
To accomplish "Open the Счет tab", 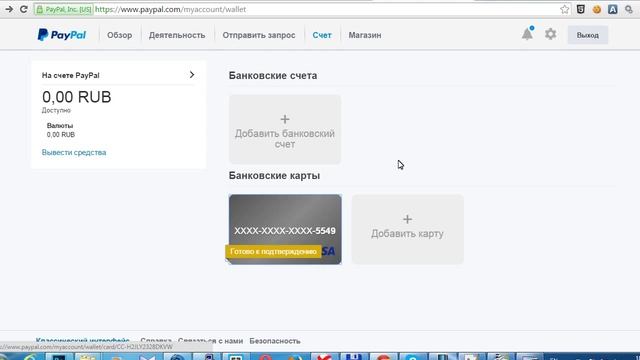I will [x=322, y=35].
